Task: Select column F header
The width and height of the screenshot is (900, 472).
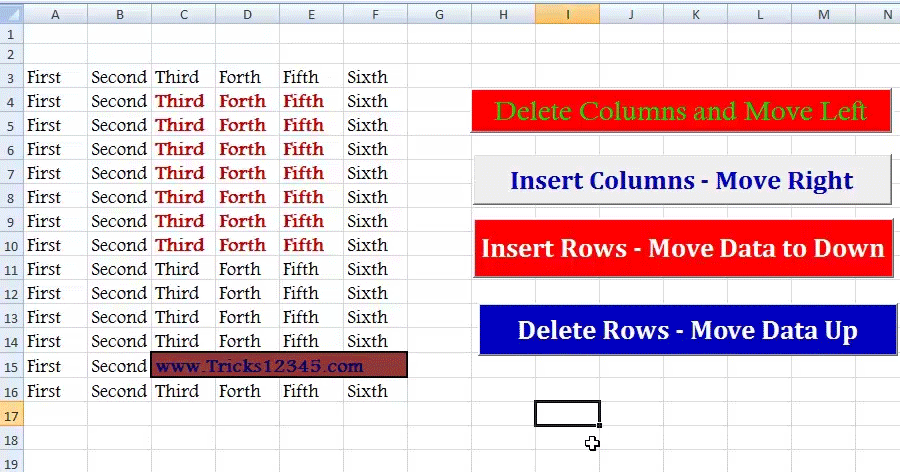Action: pyautogui.click(x=375, y=14)
